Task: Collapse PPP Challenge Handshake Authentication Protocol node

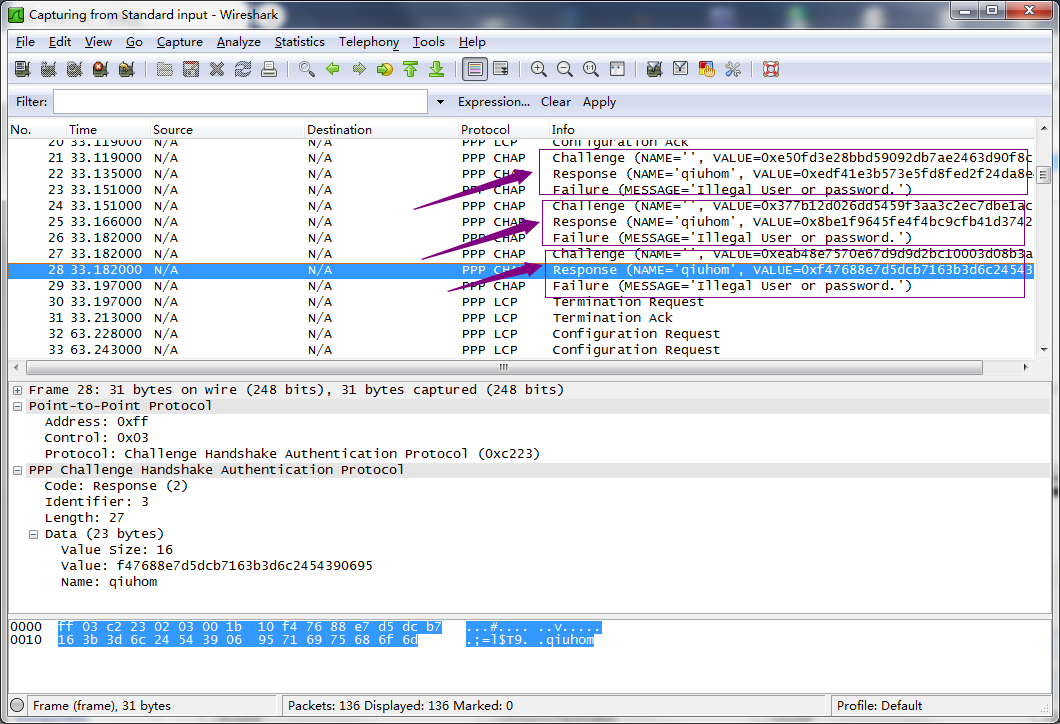Action: [x=18, y=470]
